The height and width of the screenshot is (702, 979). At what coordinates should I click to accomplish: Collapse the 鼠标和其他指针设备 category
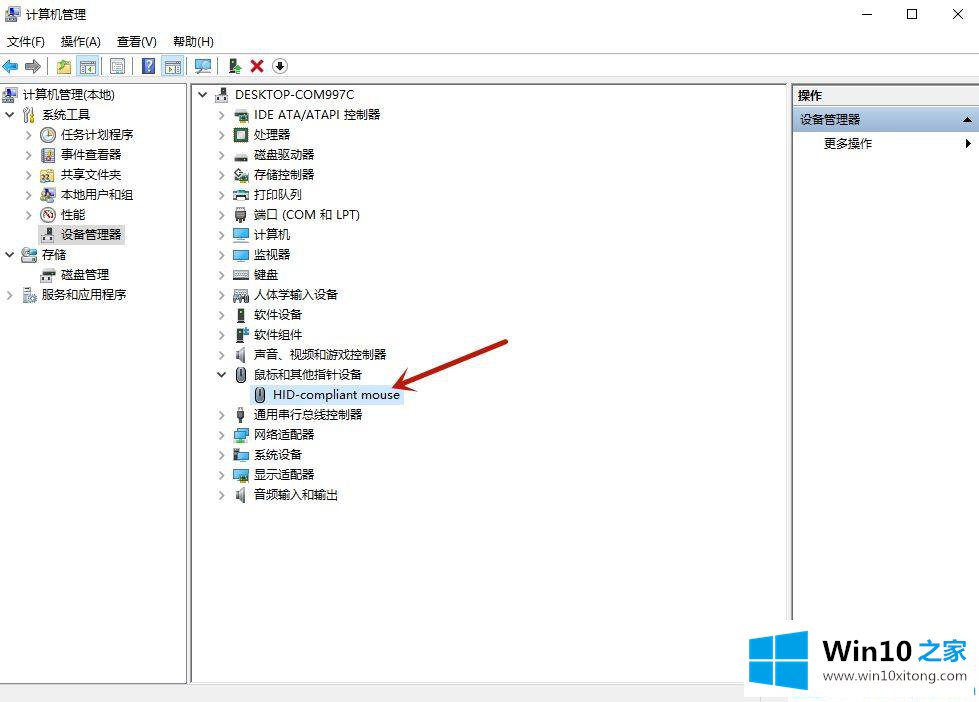222,375
